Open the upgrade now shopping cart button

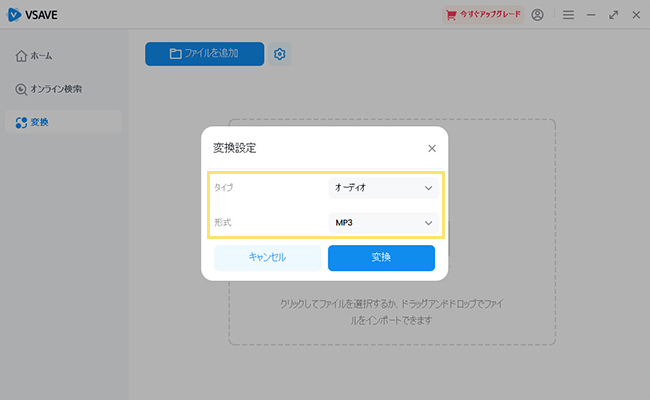pos(483,15)
